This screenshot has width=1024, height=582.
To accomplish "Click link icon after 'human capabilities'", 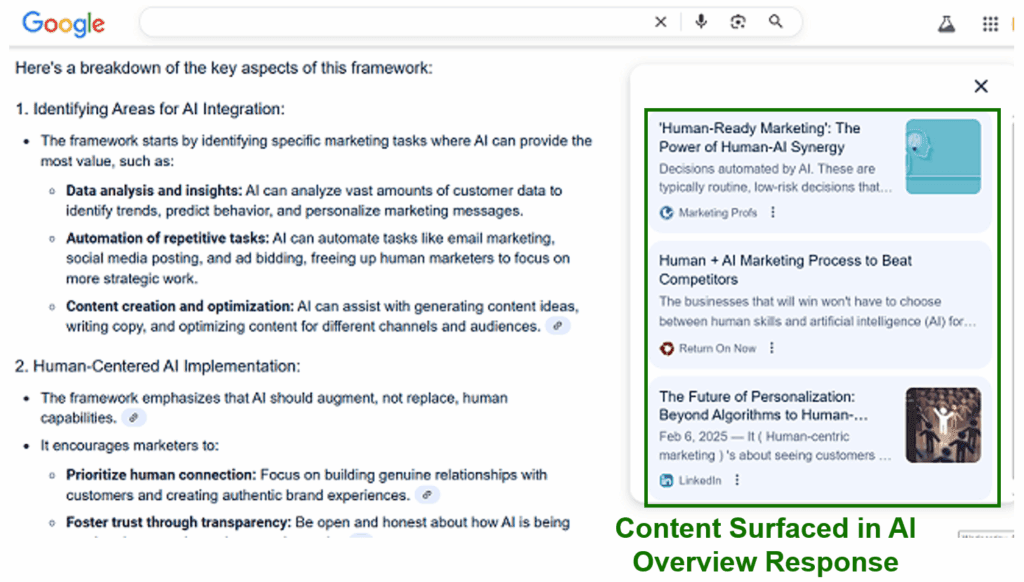I will coord(134,418).
